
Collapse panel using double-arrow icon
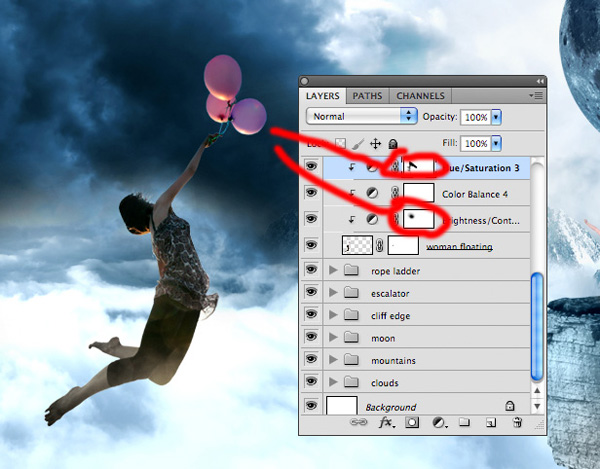point(540,81)
